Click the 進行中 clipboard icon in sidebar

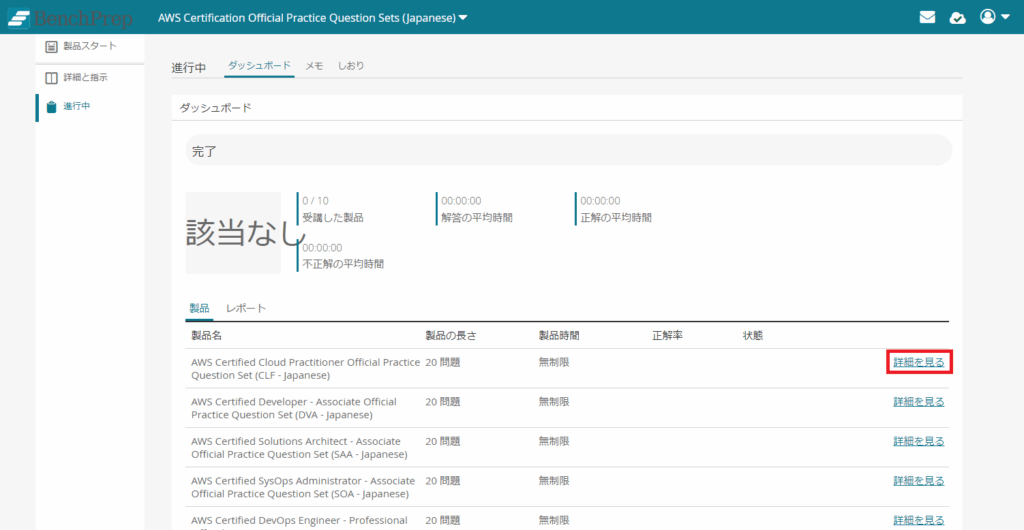pyautogui.click(x=52, y=107)
